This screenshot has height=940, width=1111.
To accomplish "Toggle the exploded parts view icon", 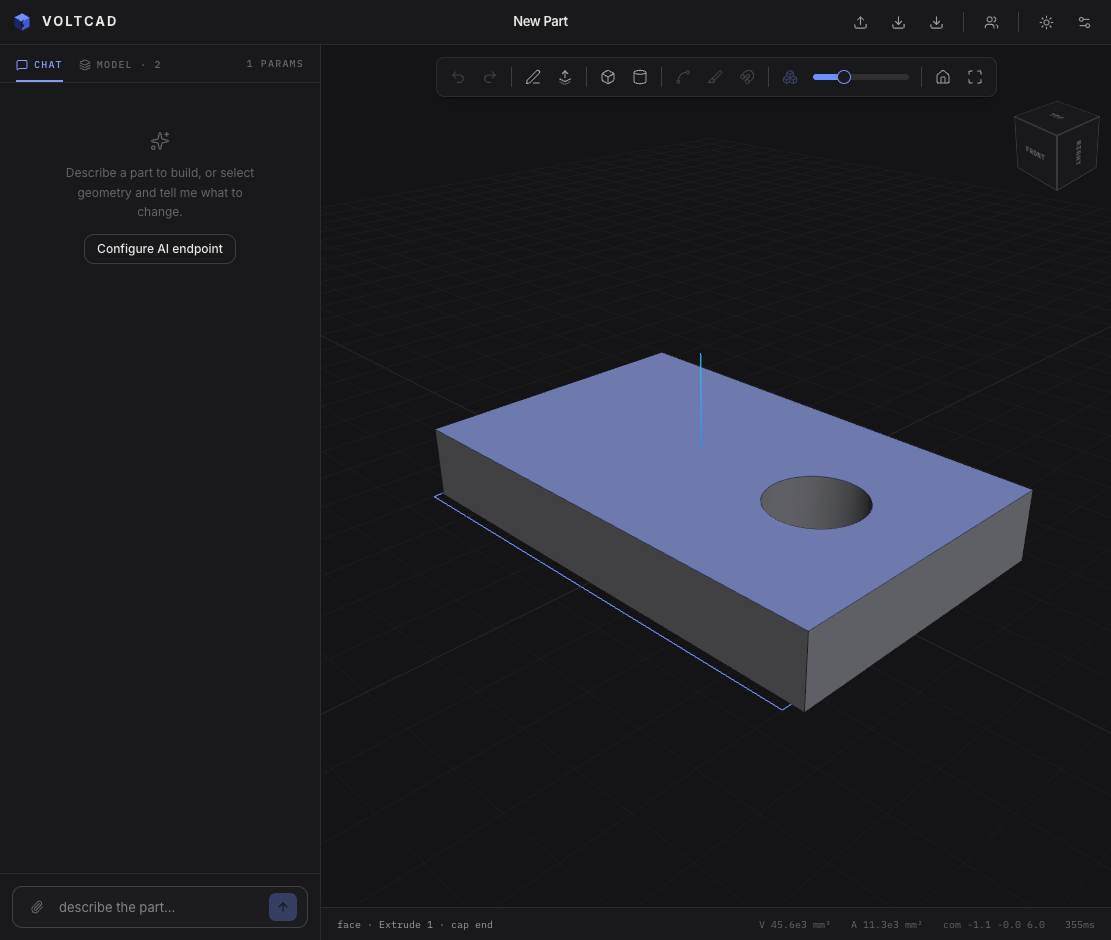I will (x=790, y=77).
